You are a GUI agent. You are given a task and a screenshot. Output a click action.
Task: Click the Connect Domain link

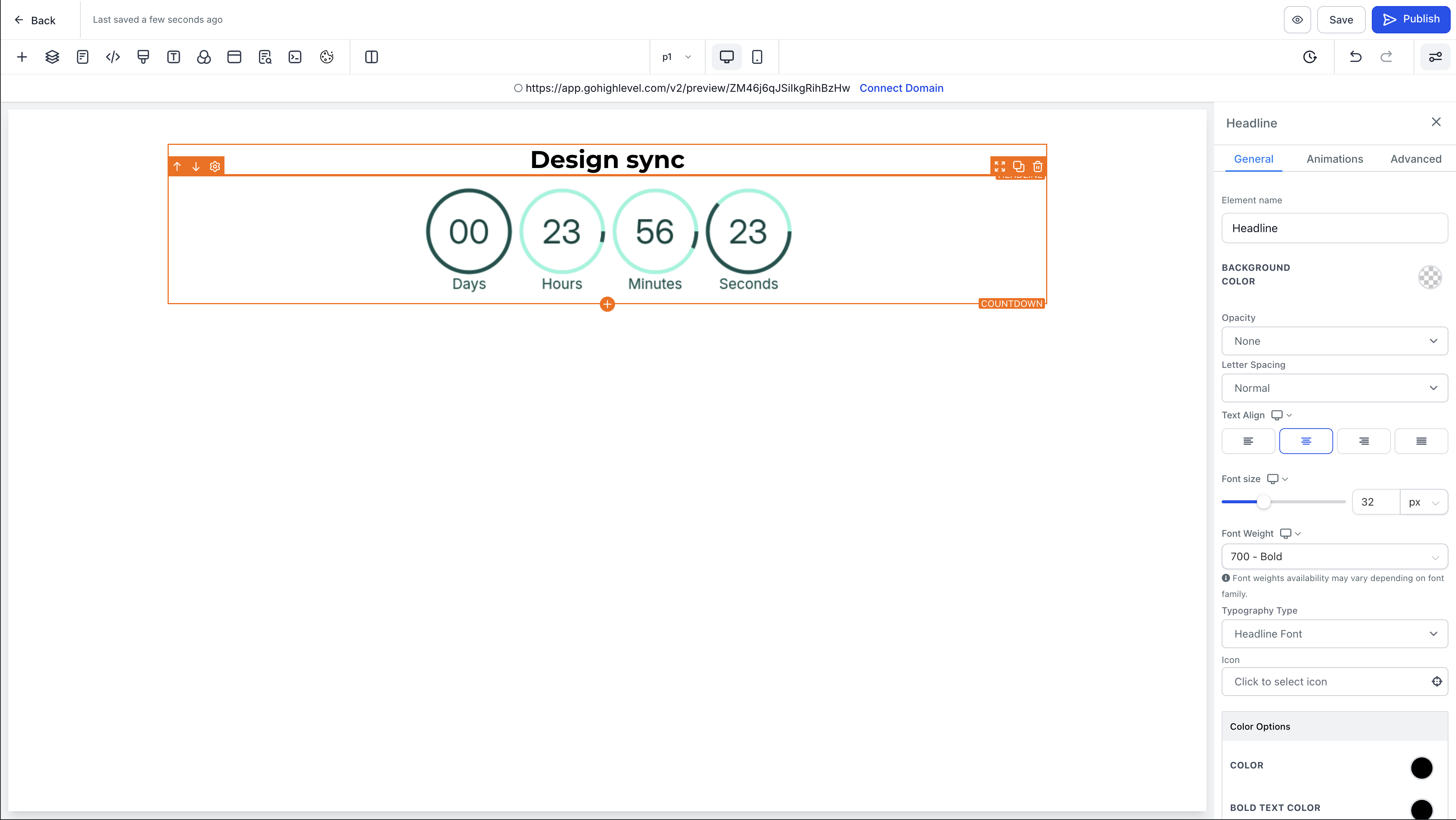click(x=901, y=88)
